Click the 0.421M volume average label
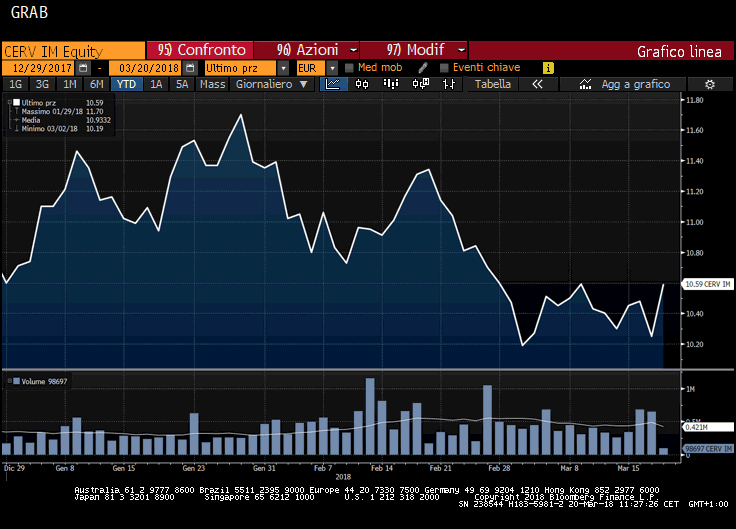 click(707, 427)
